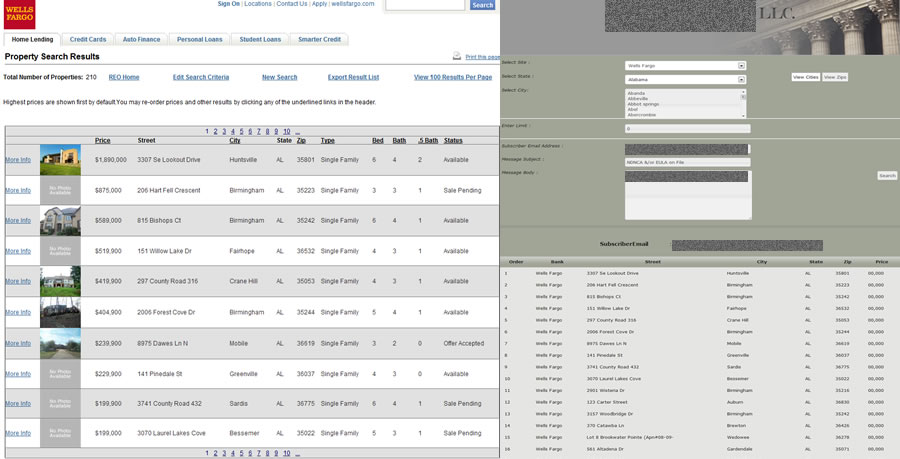Screen dimensions: 900x459
Task: Click the Subscriber Email Address field
Action: pos(688,149)
